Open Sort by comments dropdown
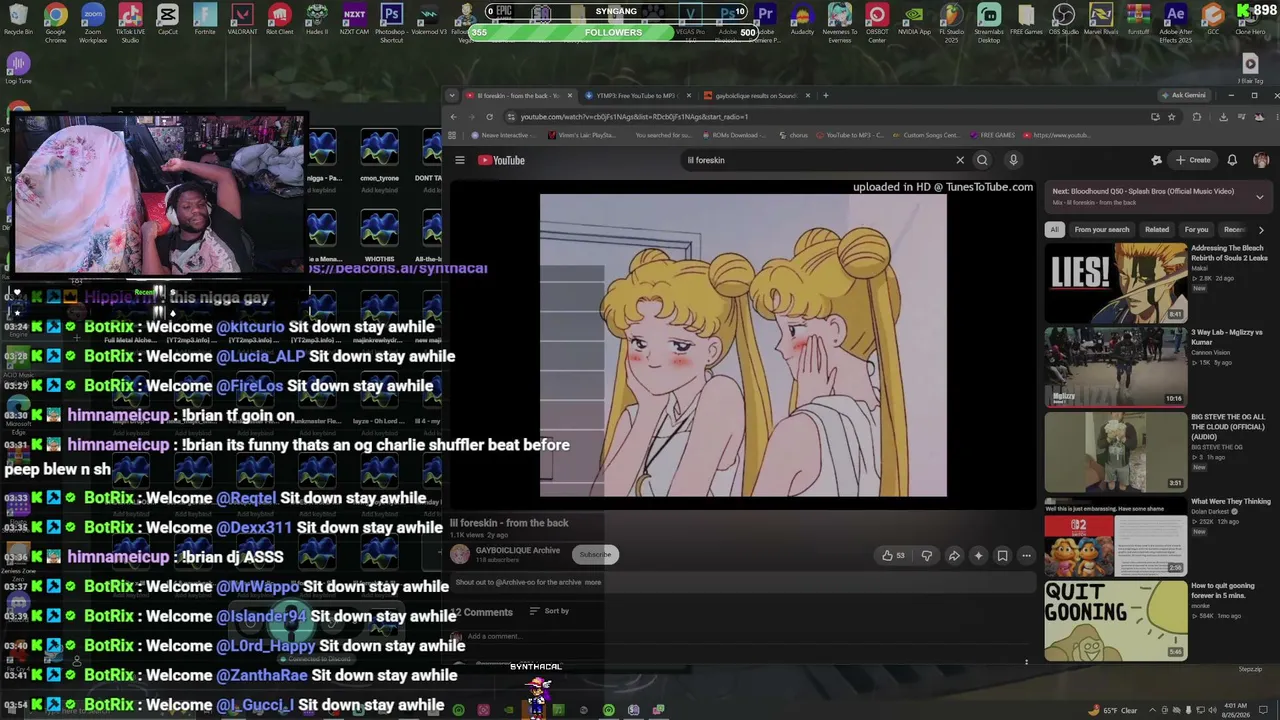Image resolution: width=1280 pixels, height=720 pixels. click(549, 611)
